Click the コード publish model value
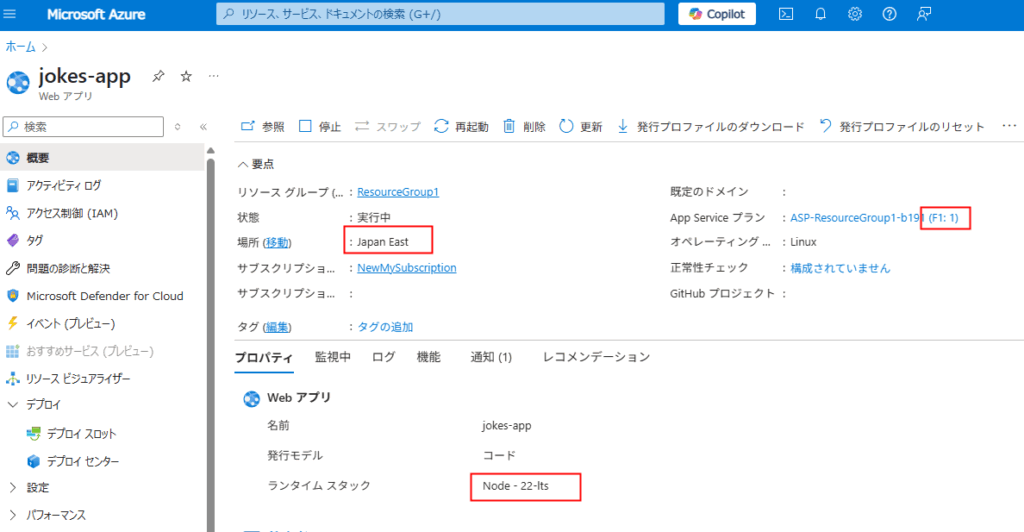Screen dimensions: 1024x532 coord(499,456)
